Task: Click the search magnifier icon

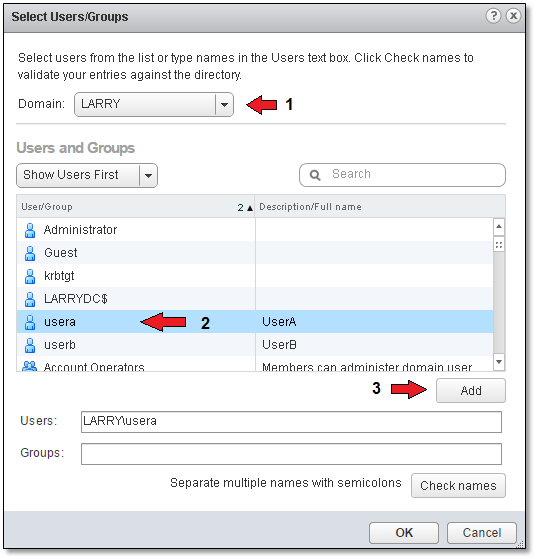Action: 315,175
